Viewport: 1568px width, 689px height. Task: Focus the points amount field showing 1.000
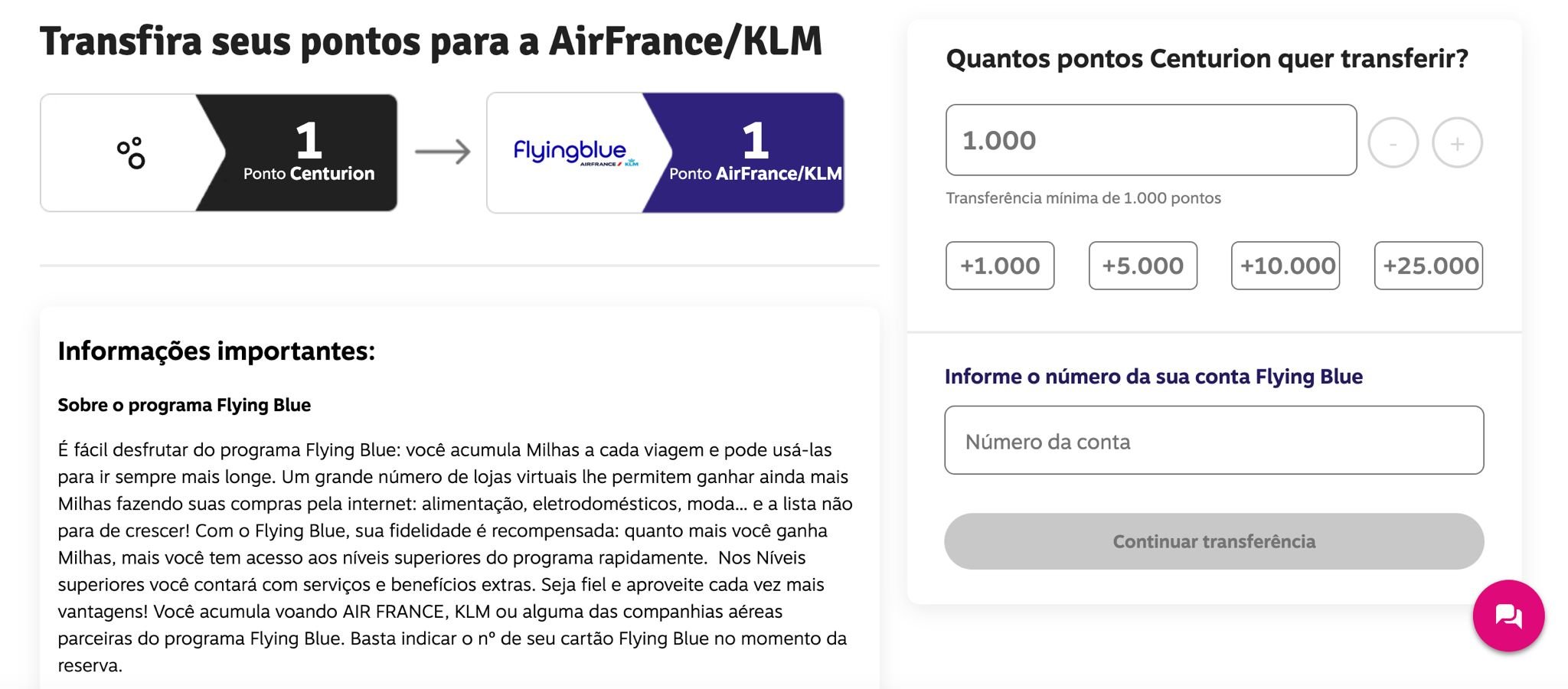coord(1151,140)
